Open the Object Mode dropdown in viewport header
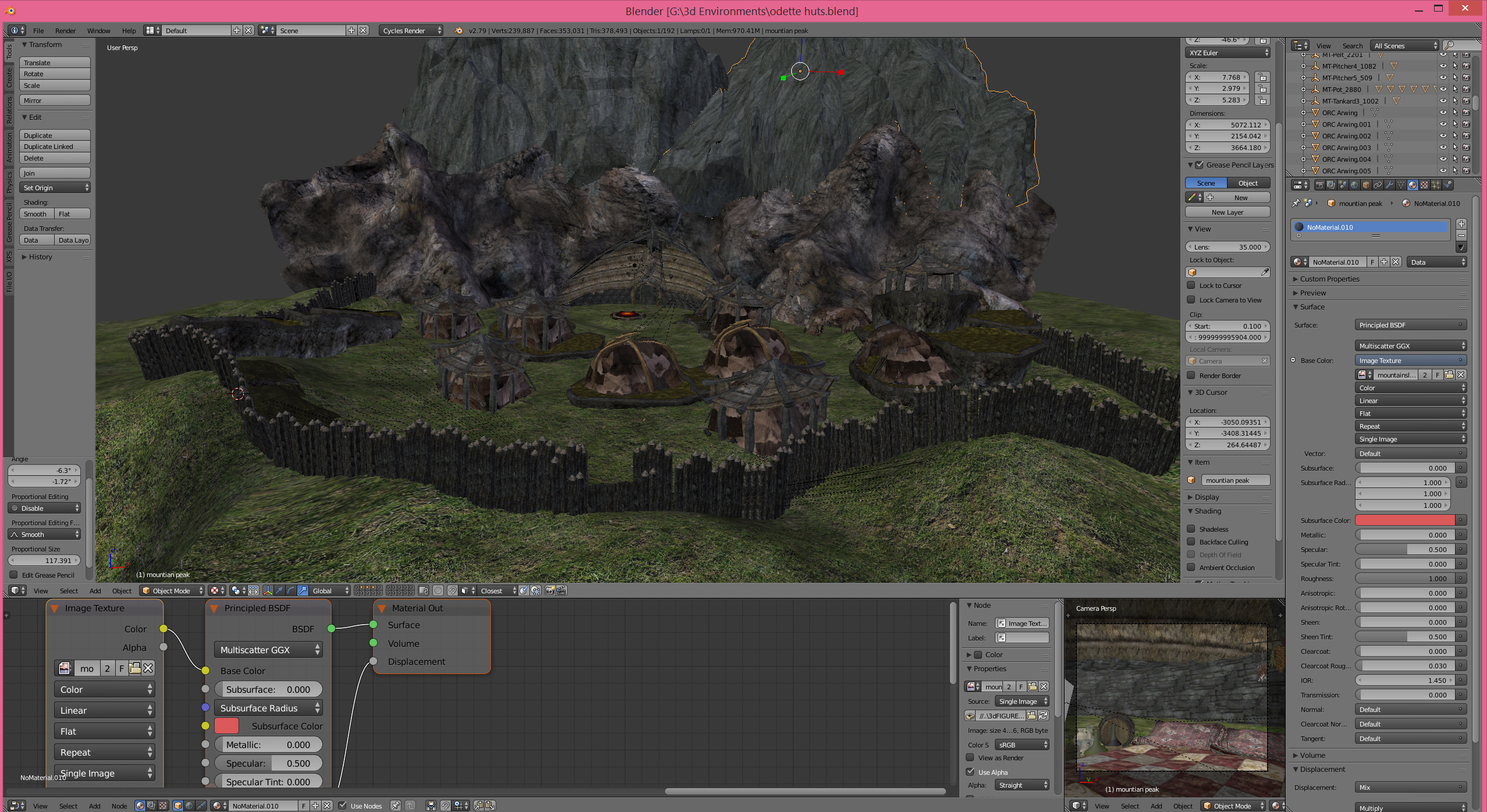Image resolution: width=1487 pixels, height=812 pixels. click(172, 591)
